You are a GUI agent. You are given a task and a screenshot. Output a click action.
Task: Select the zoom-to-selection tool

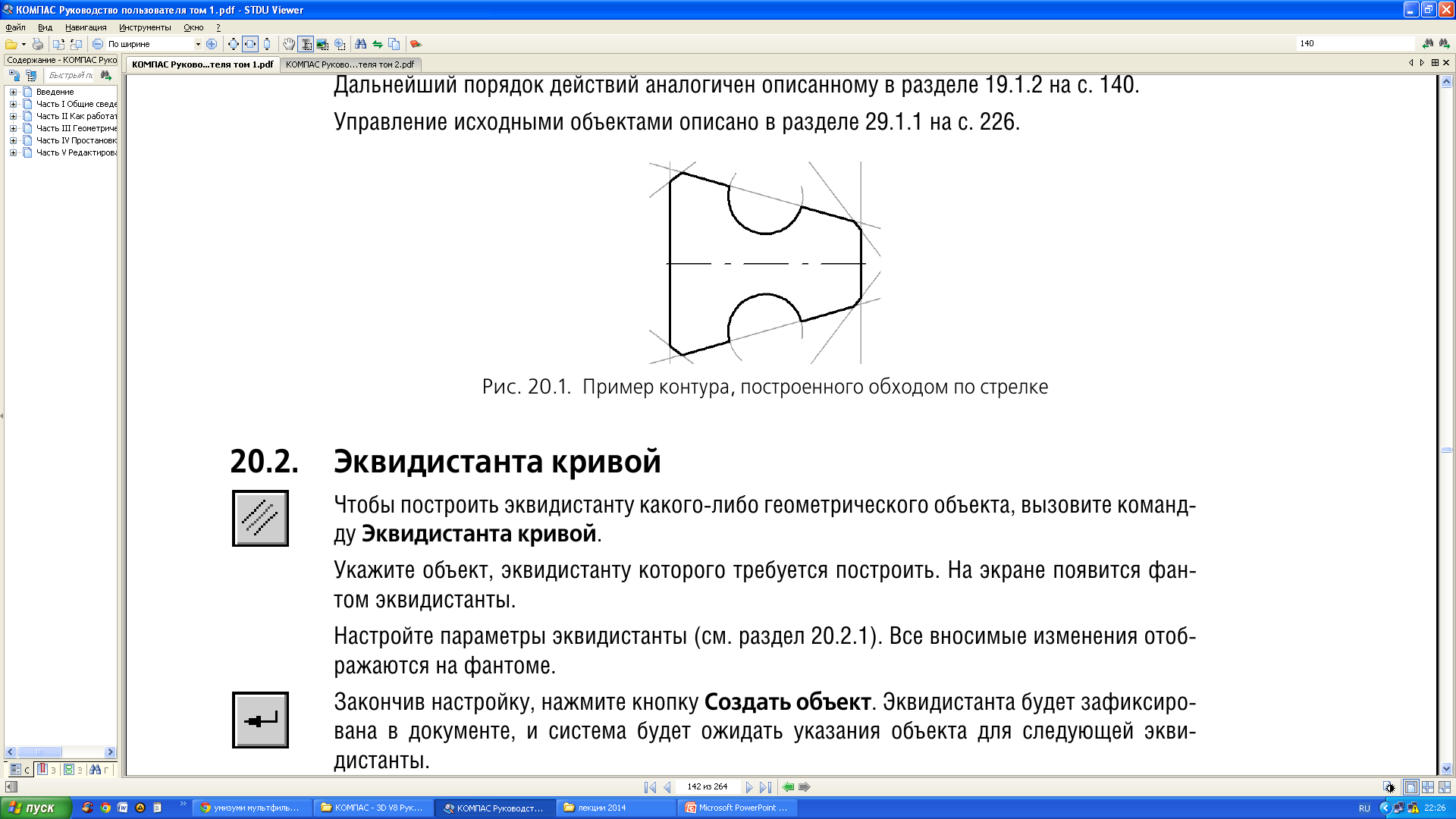point(340,44)
